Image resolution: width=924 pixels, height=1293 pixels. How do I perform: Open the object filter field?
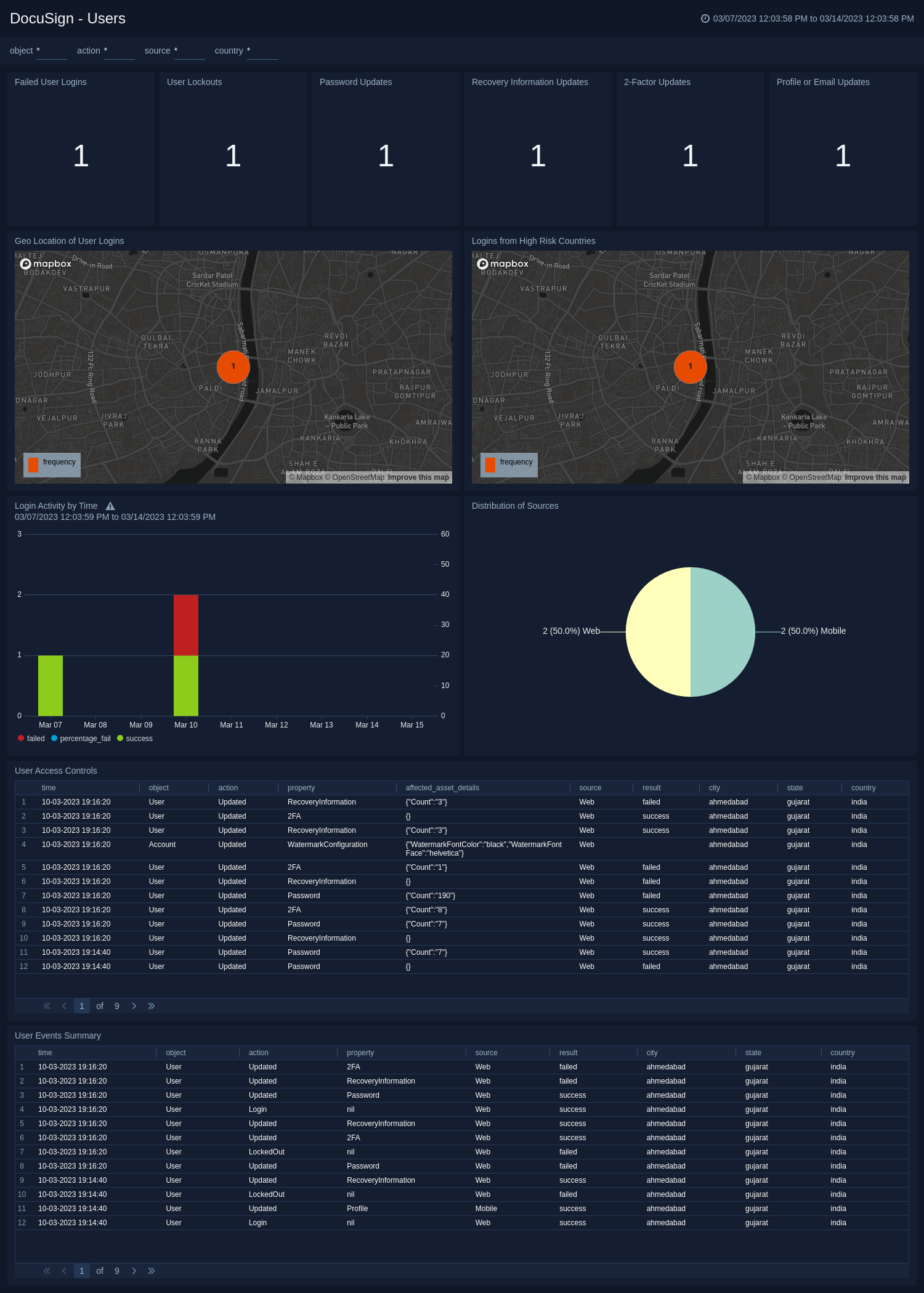click(x=51, y=51)
